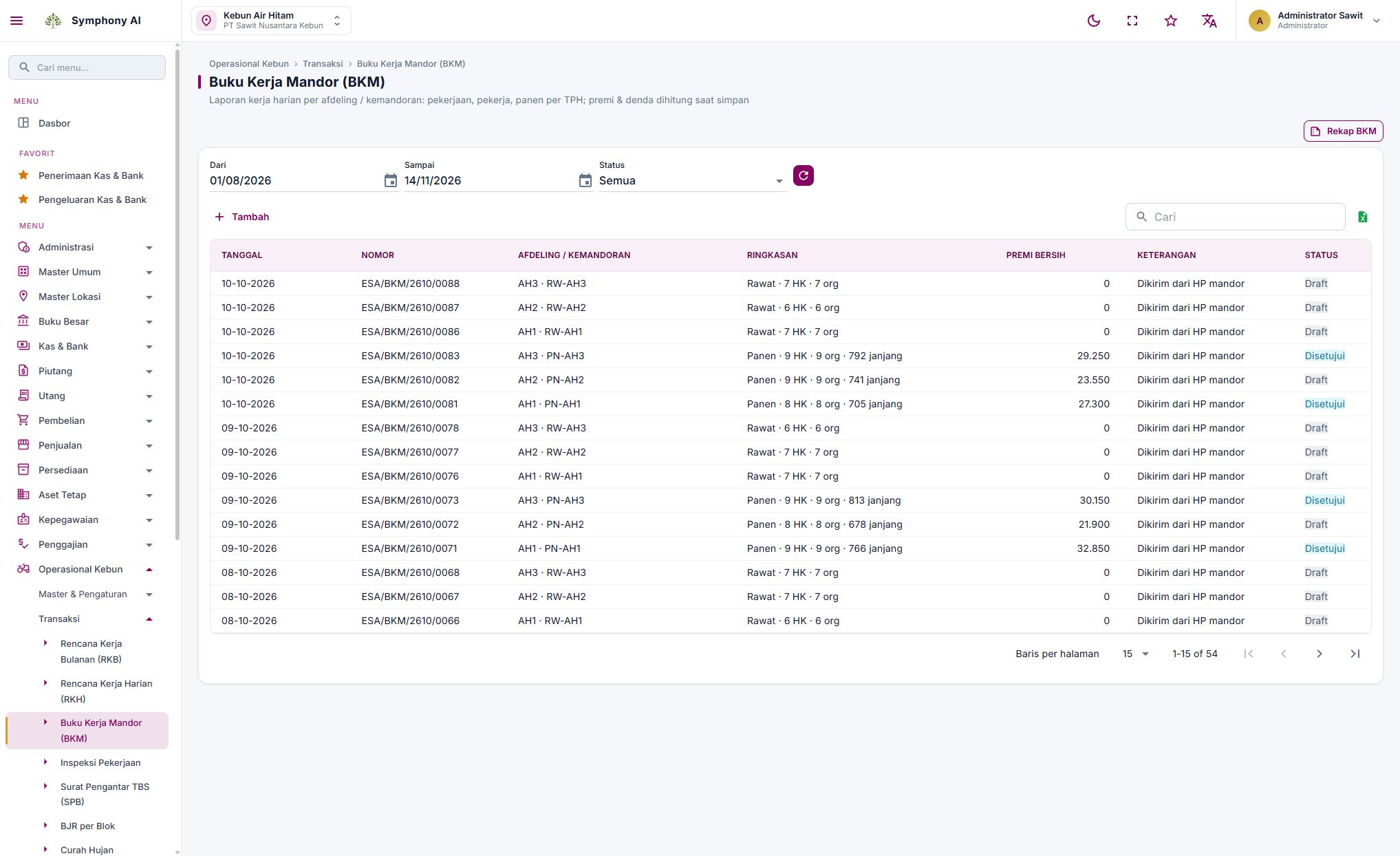
Task: Click the Dasbor icon in sidebar
Action: coord(23,123)
